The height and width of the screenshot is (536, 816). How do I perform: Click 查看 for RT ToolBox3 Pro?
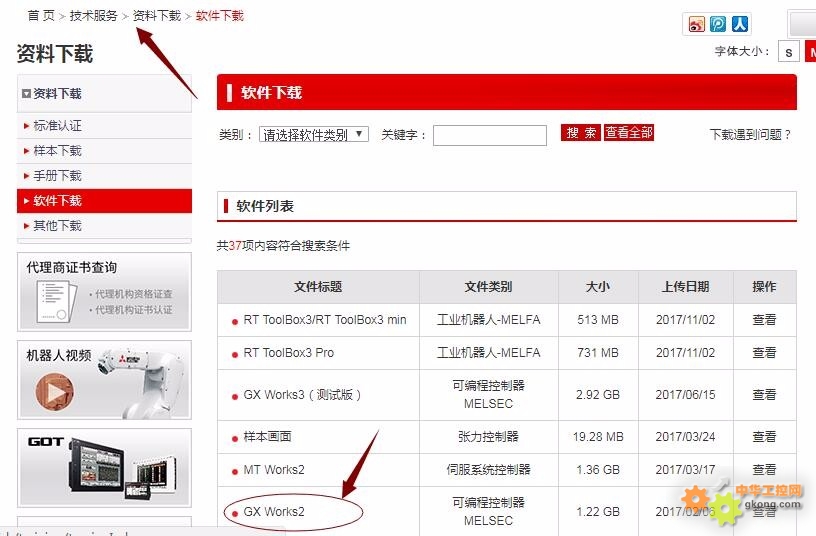click(x=764, y=353)
